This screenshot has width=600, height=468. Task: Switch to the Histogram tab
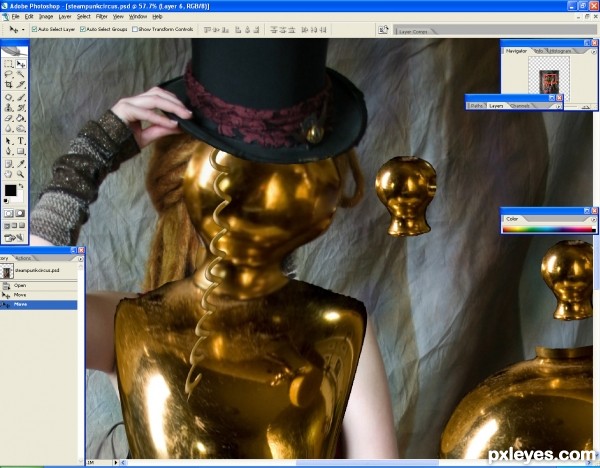pyautogui.click(x=560, y=51)
